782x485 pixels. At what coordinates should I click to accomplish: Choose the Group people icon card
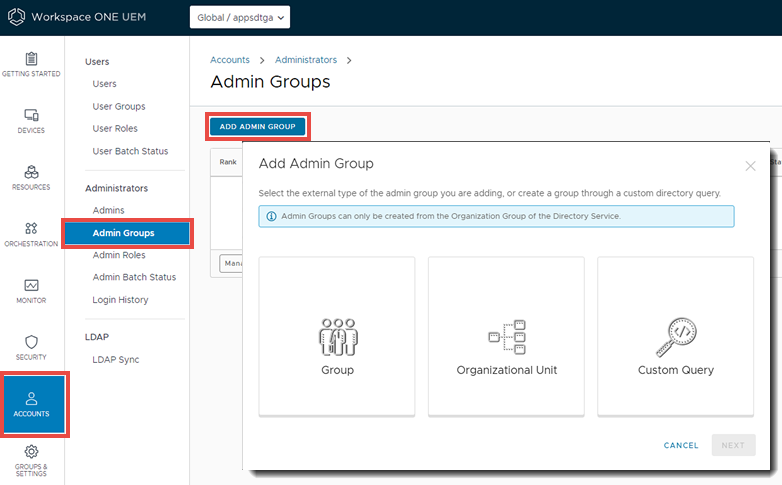(338, 337)
